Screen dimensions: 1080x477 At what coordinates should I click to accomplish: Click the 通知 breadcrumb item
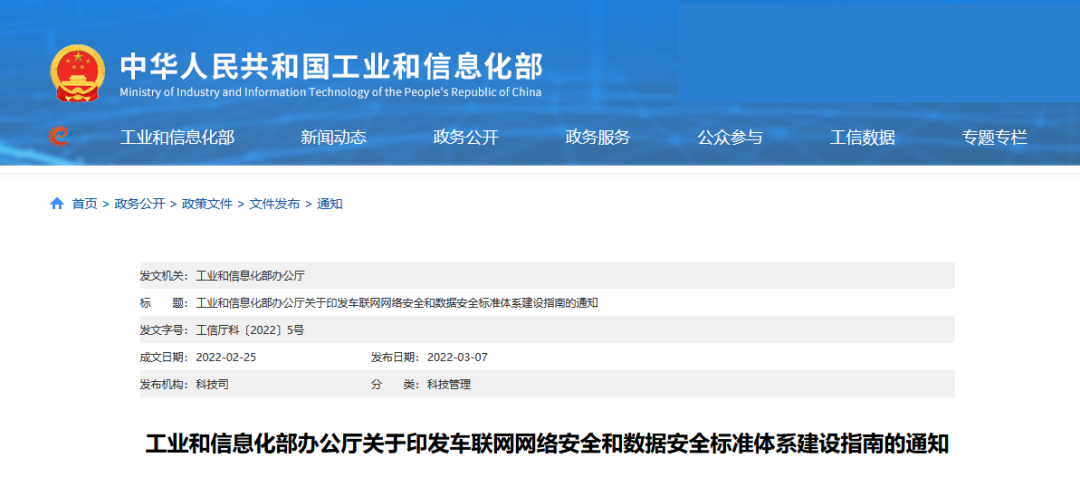pos(330,204)
